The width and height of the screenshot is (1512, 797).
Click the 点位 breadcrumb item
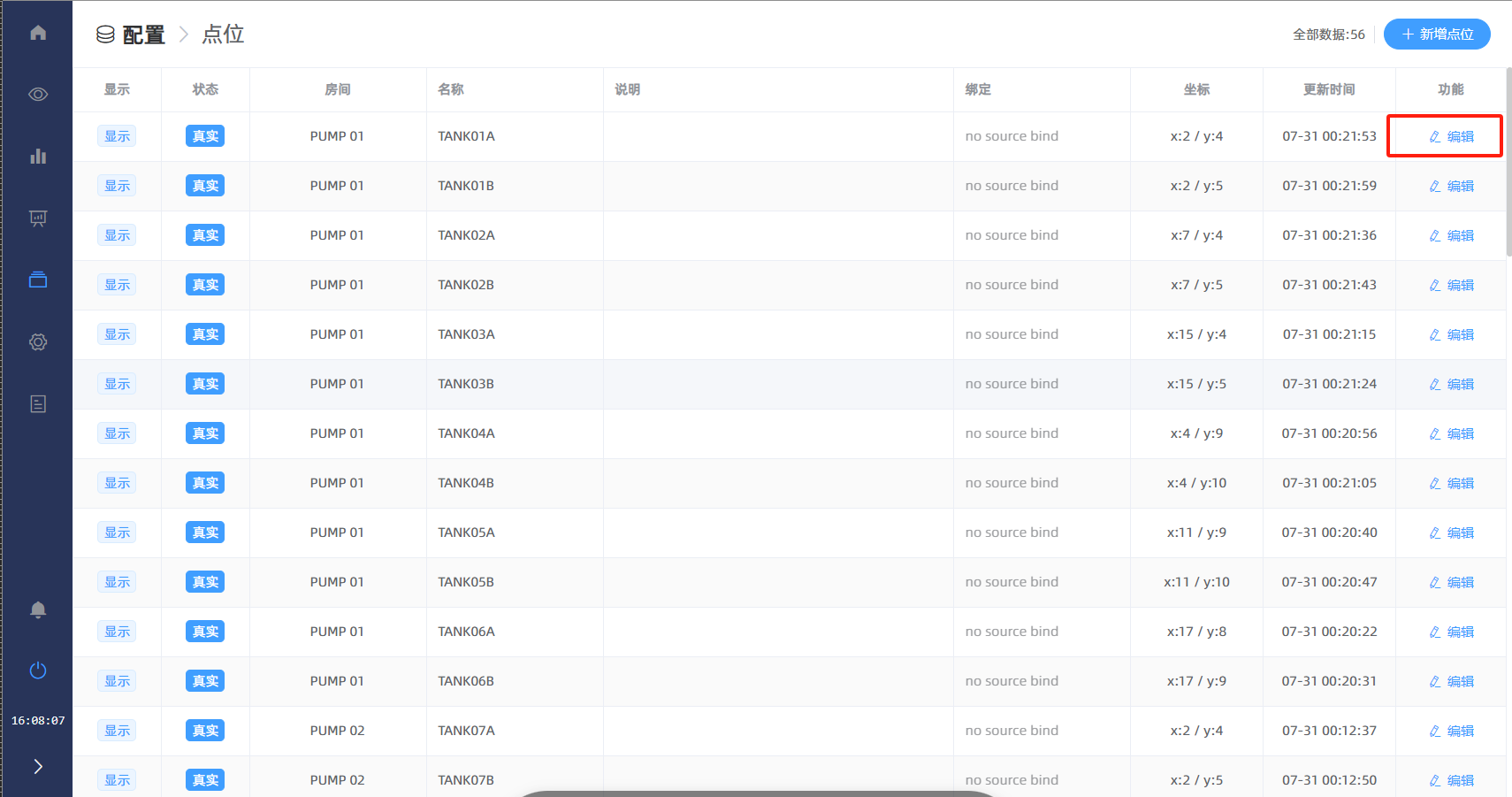click(223, 34)
